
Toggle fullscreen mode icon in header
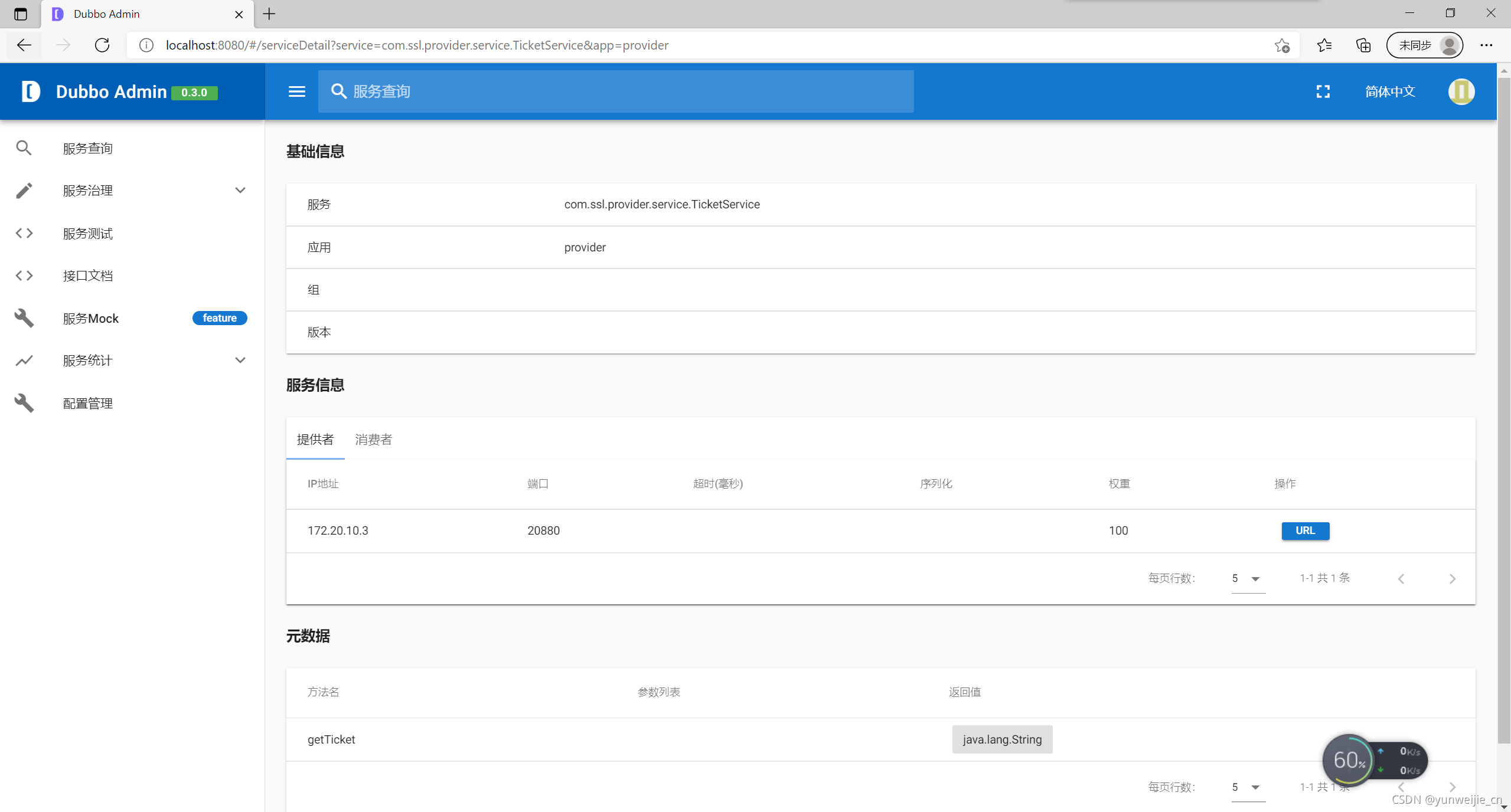point(1323,91)
